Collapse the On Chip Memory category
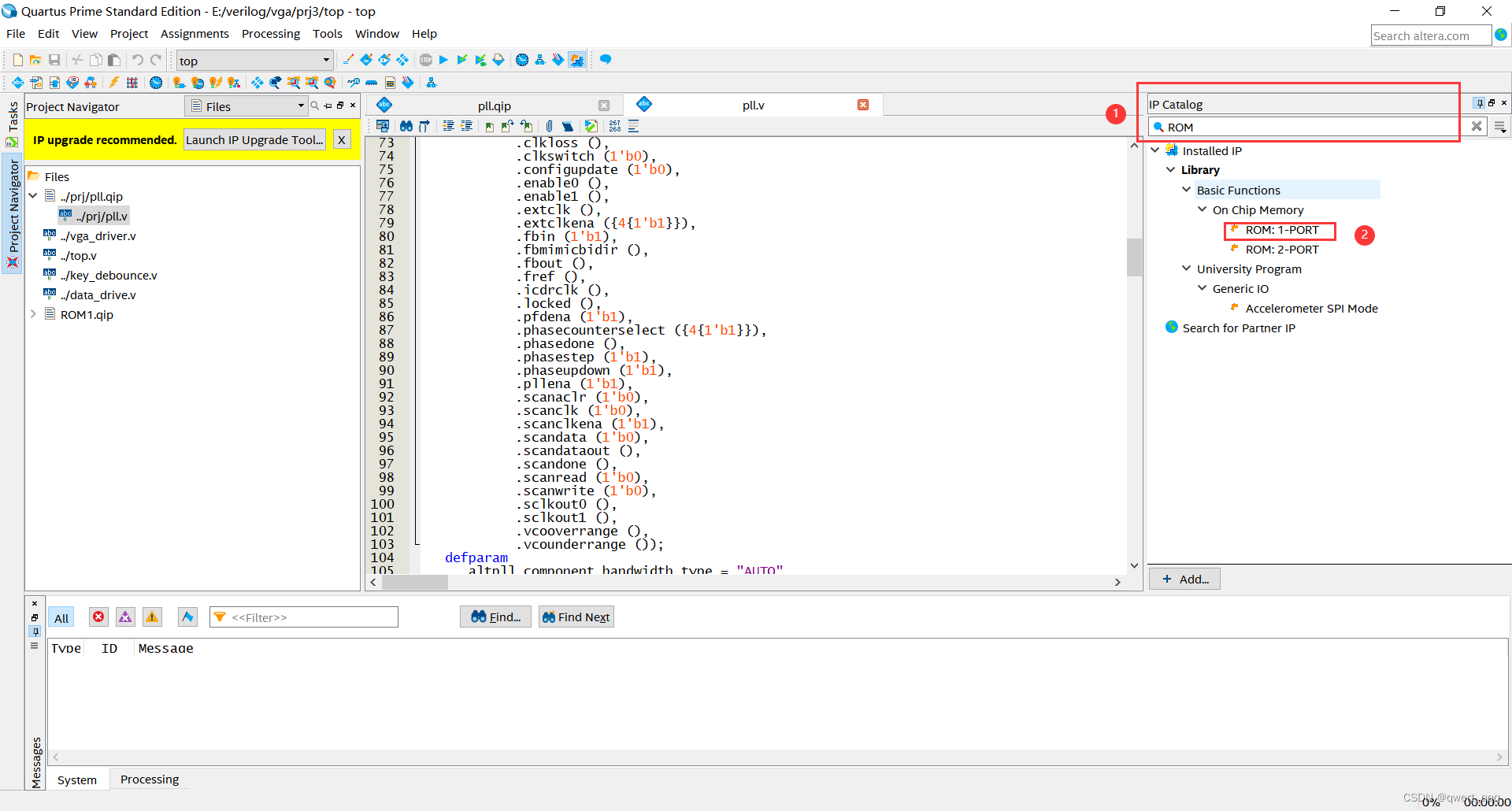 [1202, 209]
